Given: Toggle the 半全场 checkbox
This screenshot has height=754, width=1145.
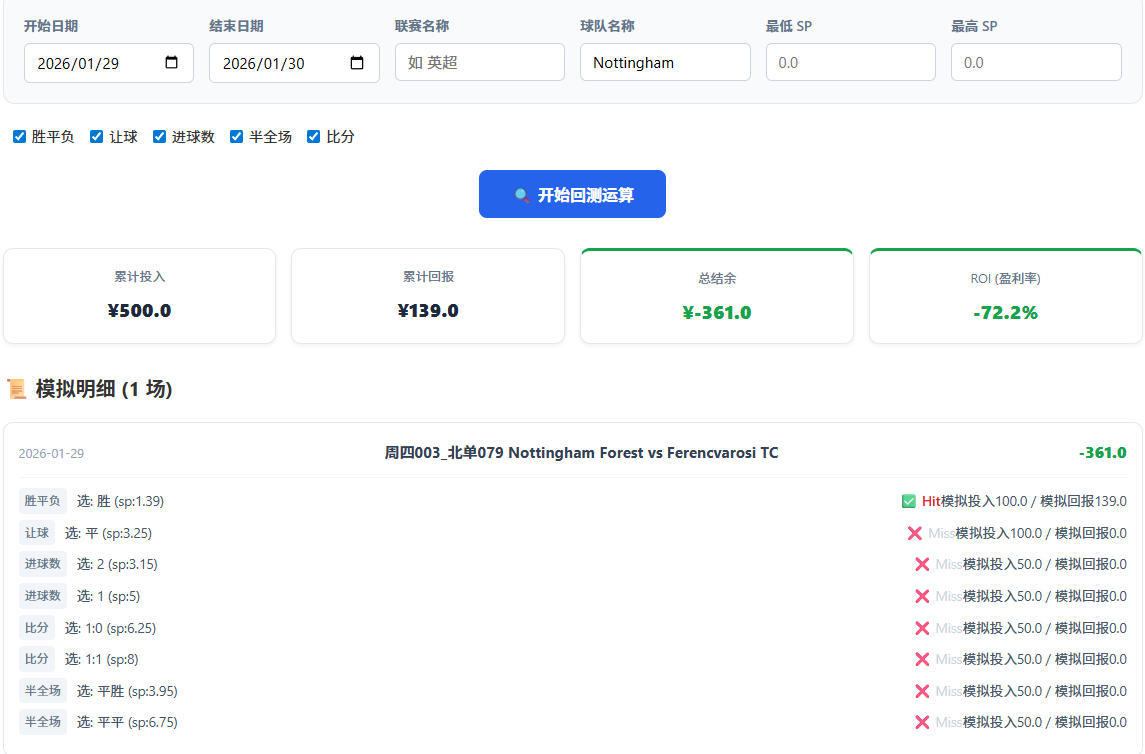Looking at the screenshot, I should click(x=237, y=137).
